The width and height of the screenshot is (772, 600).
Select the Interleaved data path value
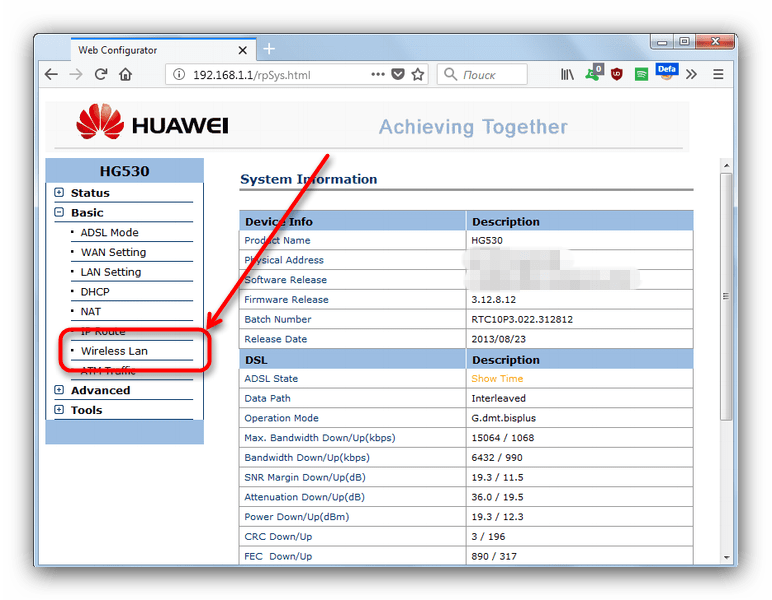tap(498, 398)
